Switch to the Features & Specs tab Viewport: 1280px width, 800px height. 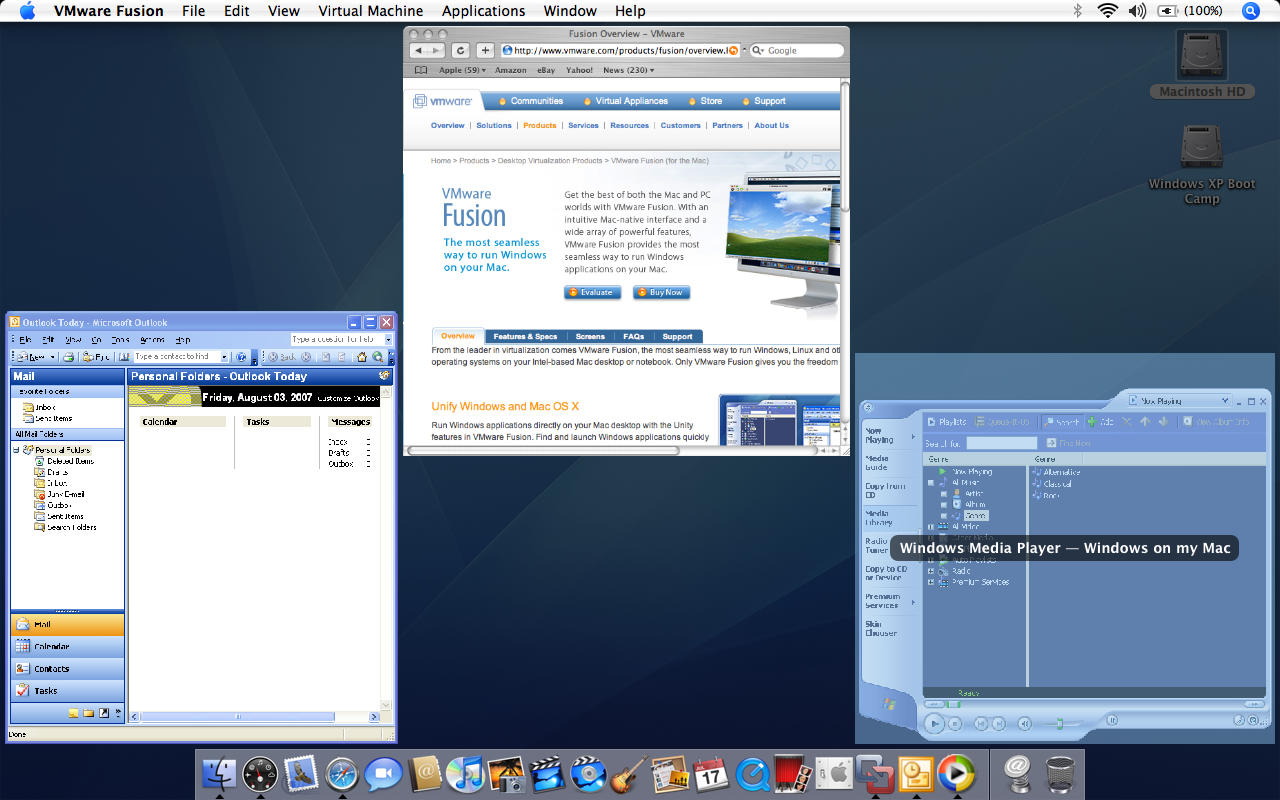[525, 336]
